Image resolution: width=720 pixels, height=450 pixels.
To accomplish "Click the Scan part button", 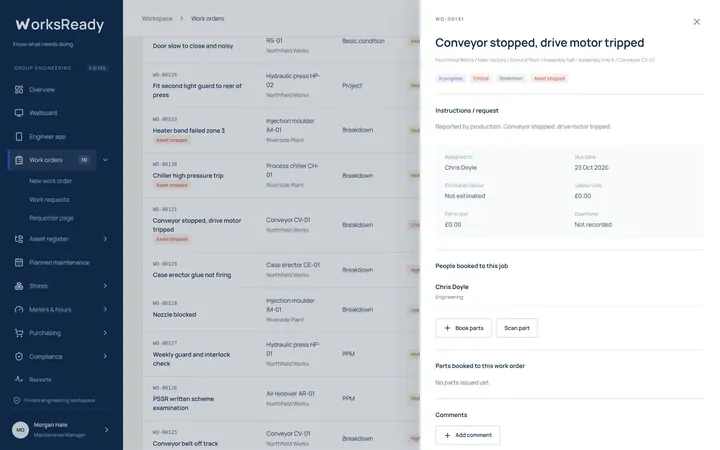I will (x=517, y=328).
